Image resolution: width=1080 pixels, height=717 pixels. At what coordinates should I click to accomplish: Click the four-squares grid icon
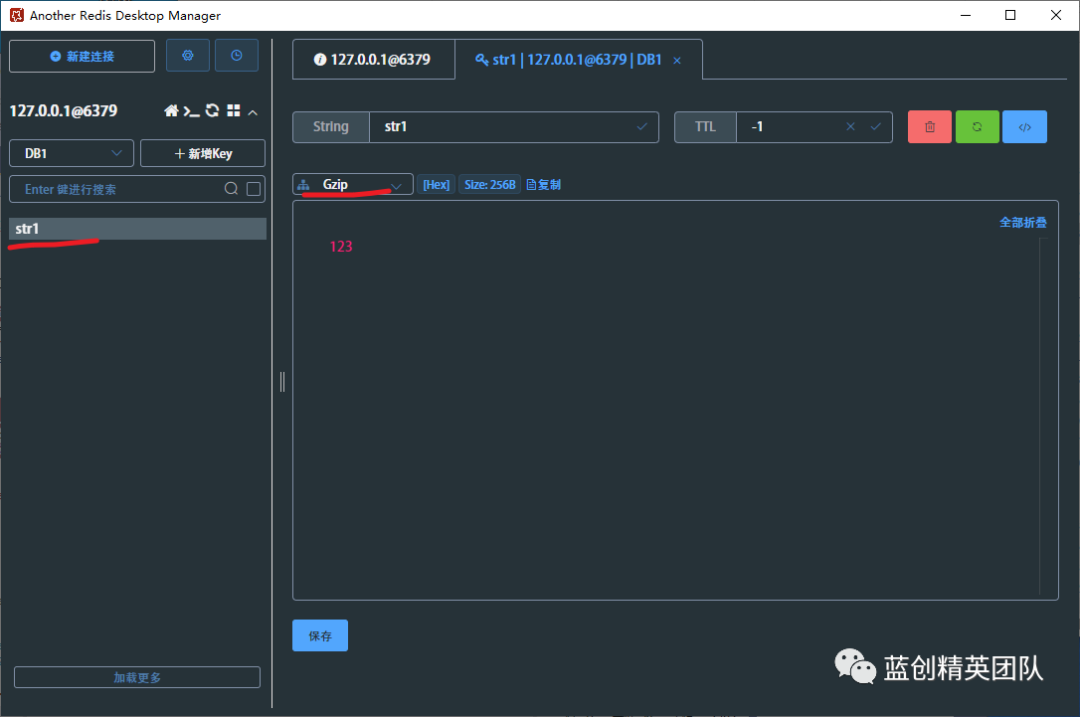tap(233, 111)
